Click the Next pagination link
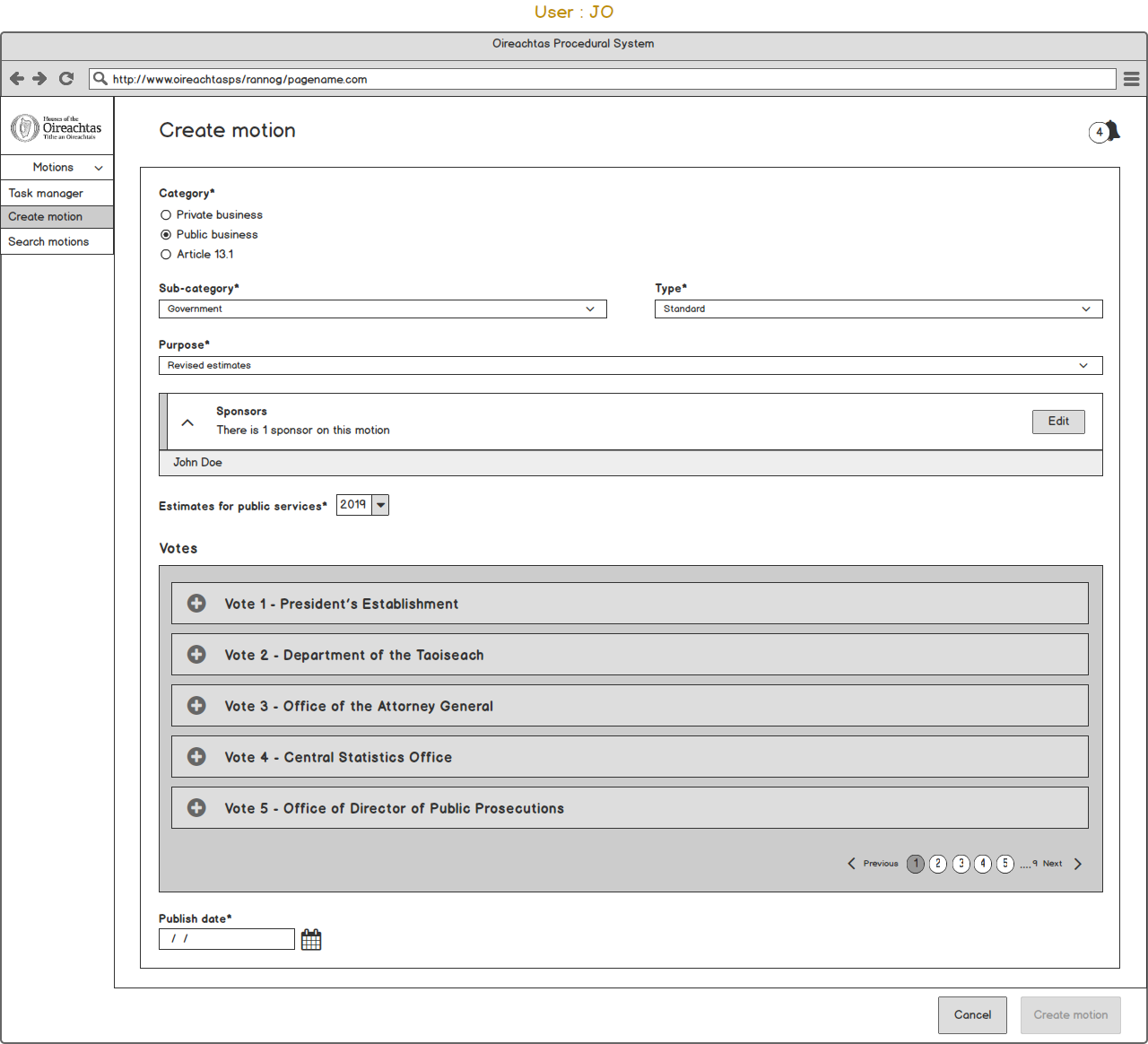Viewport: 1148px width, 1044px height. (x=1052, y=864)
